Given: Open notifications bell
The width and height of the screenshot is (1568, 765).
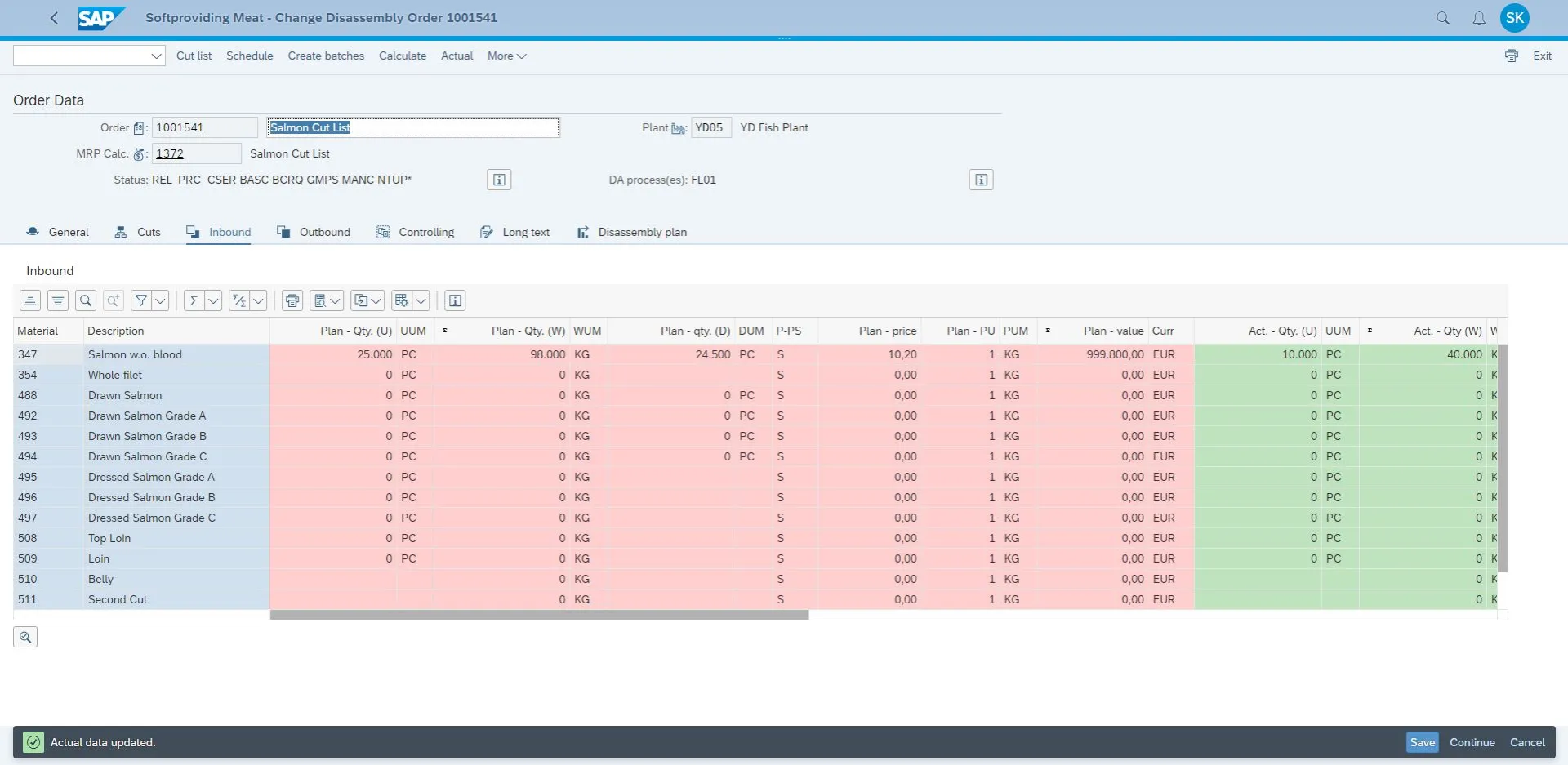Looking at the screenshot, I should (x=1479, y=18).
